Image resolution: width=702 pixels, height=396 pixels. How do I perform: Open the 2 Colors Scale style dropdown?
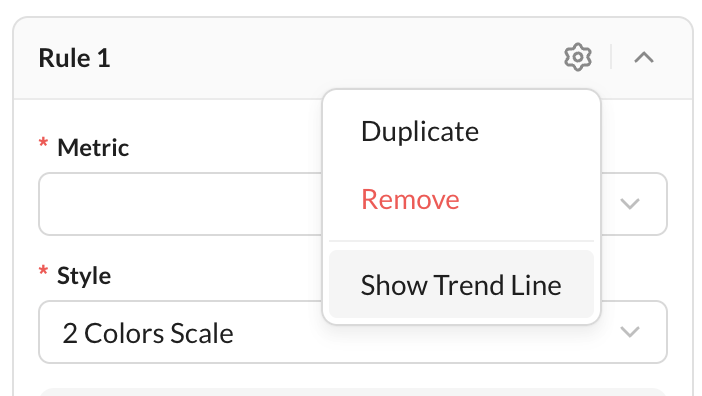(353, 332)
